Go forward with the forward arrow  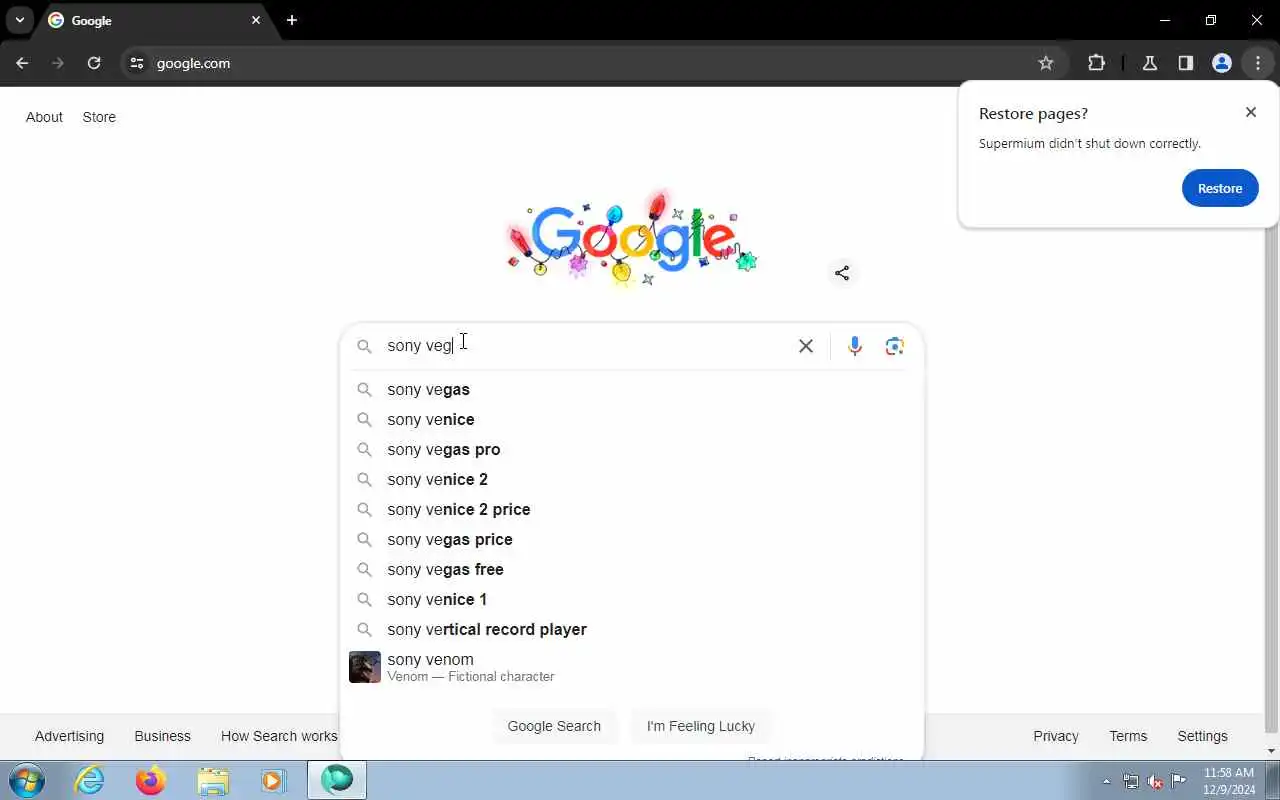pos(58,63)
